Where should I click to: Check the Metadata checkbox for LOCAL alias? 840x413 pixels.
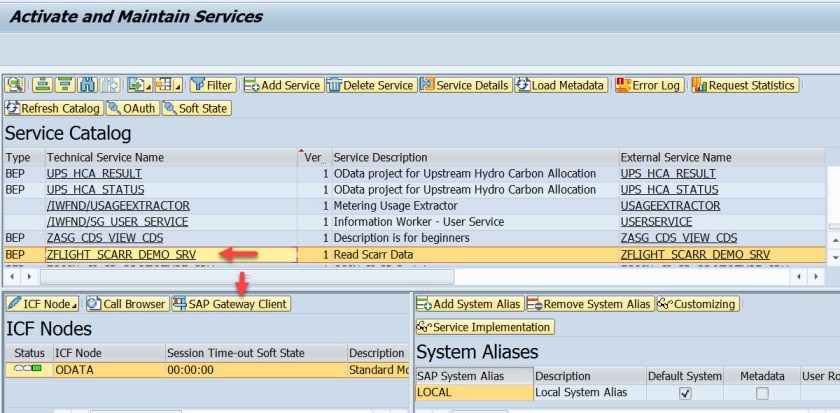[x=762, y=393]
